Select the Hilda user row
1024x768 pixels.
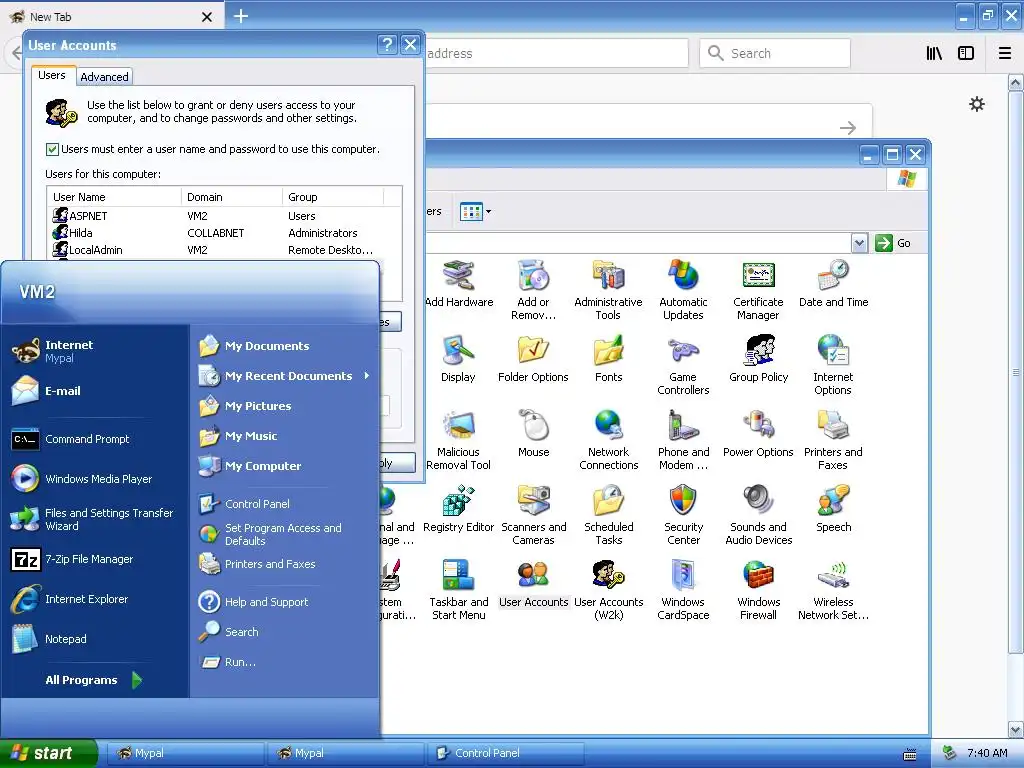225,233
